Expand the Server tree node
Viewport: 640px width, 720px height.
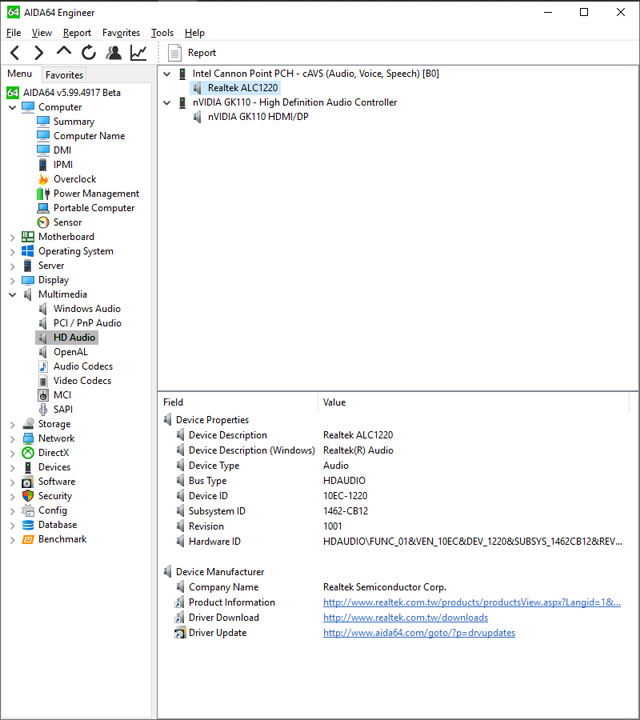click(12, 266)
